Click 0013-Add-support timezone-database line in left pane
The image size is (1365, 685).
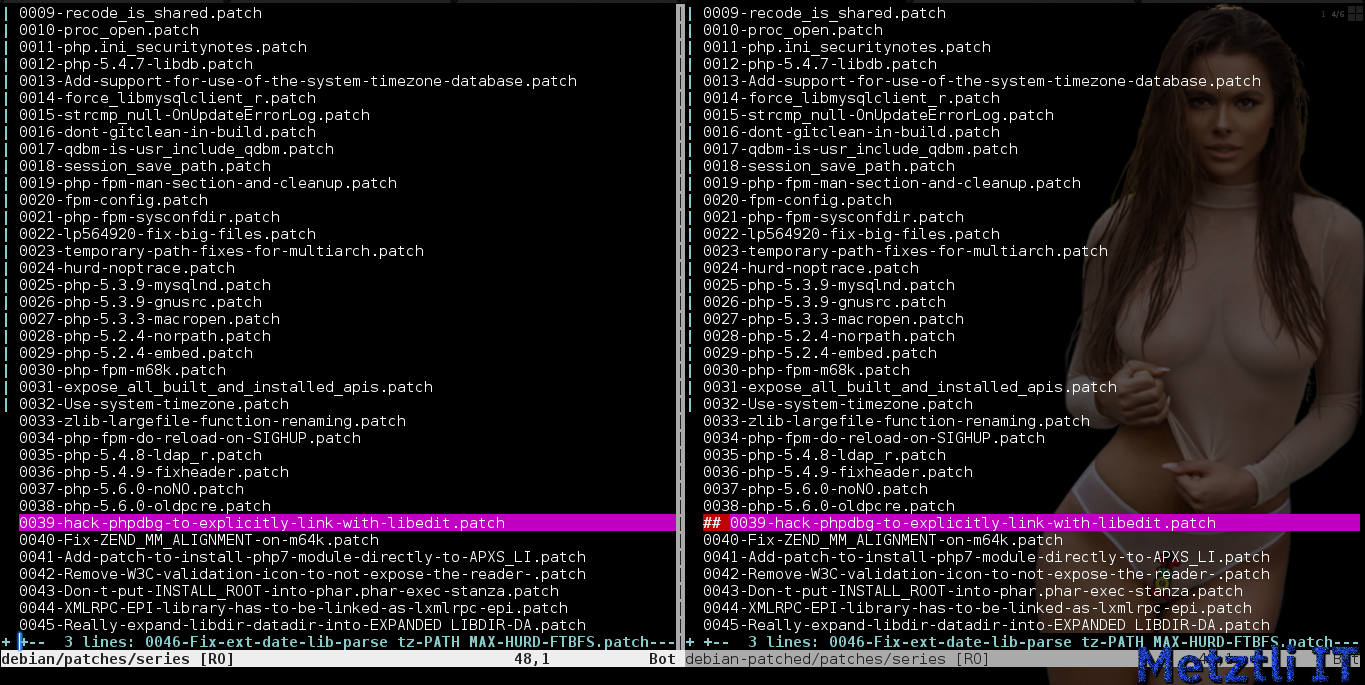pos(298,81)
